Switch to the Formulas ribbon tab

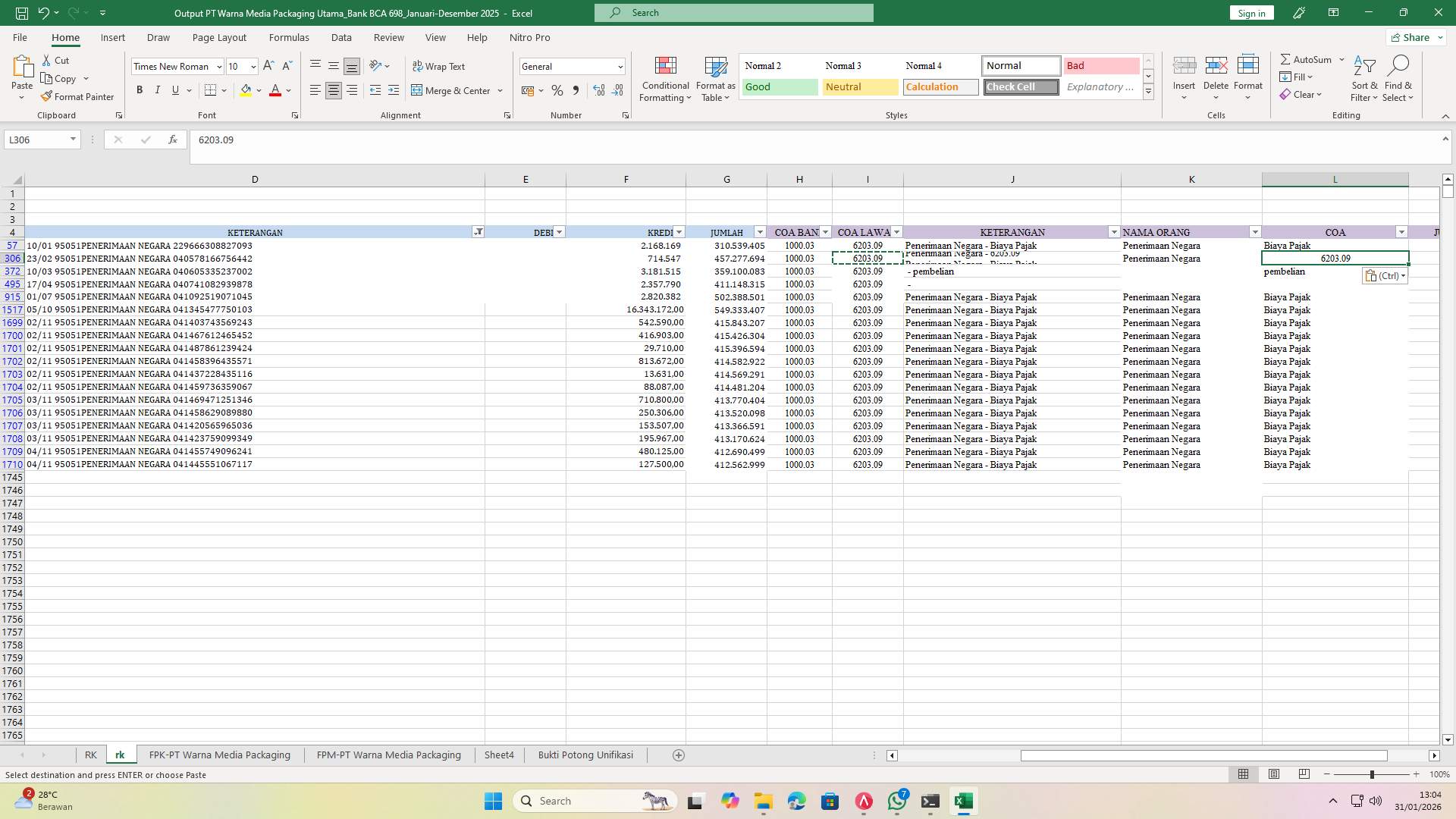click(289, 37)
